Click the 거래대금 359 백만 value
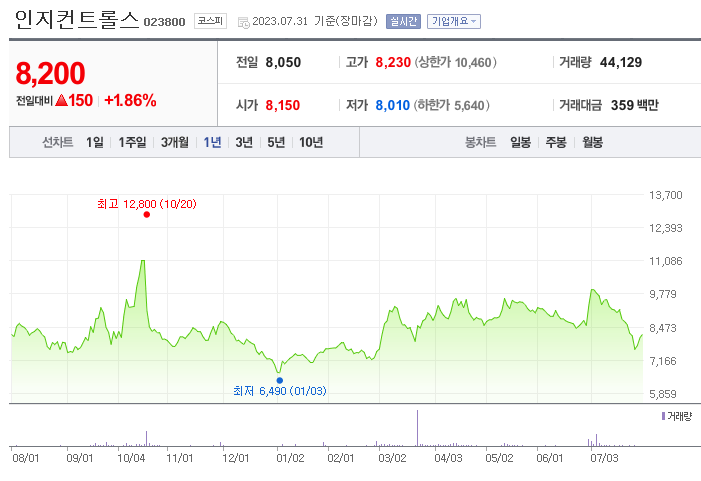The height and width of the screenshot is (481, 701). (635, 105)
